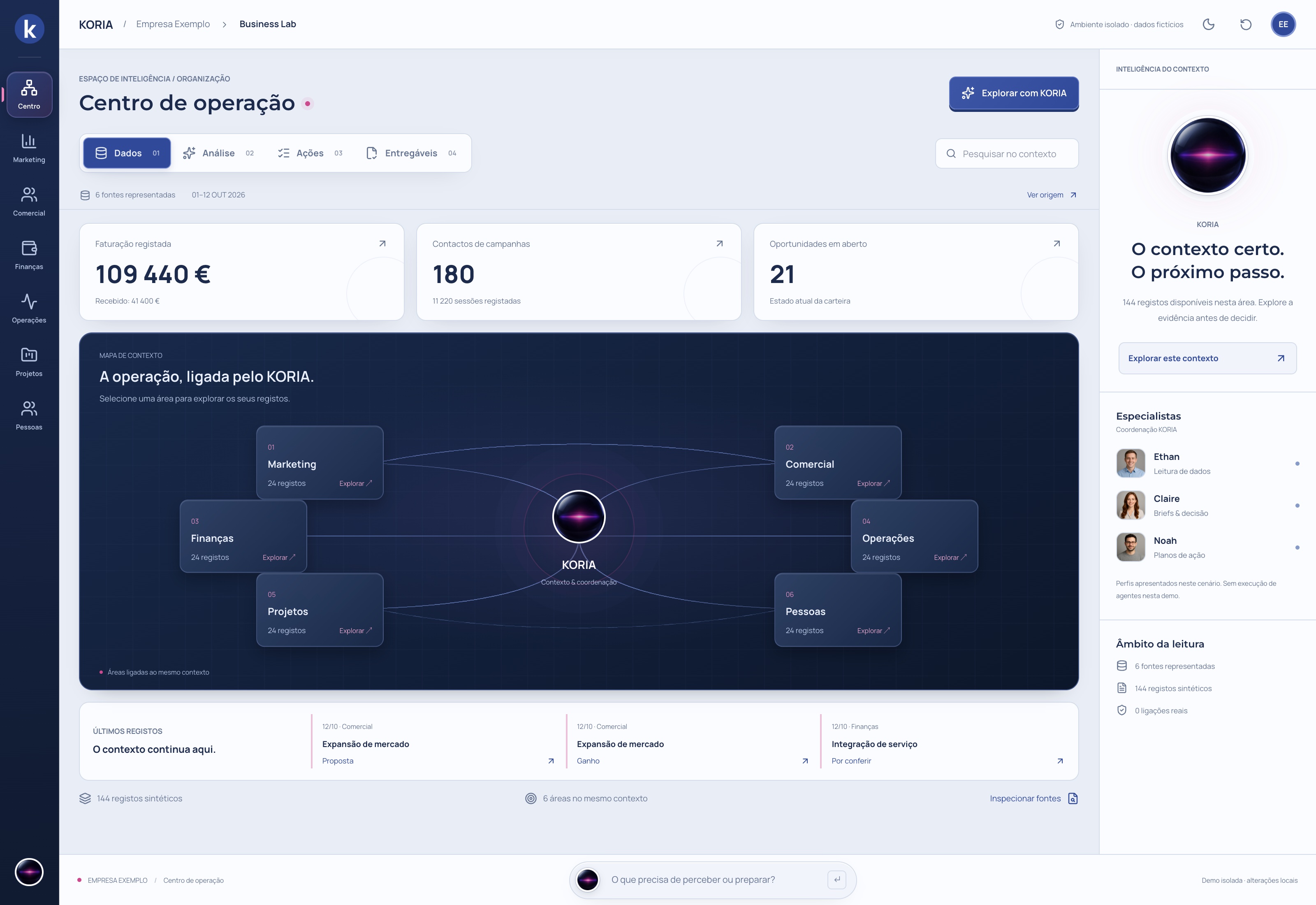Click the submit enter icon in the prompt bar
1316x905 pixels.
836,879
